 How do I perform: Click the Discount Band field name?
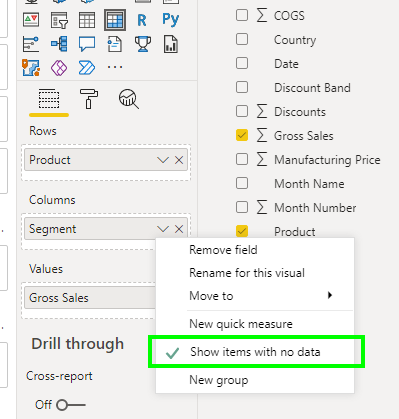(312, 88)
